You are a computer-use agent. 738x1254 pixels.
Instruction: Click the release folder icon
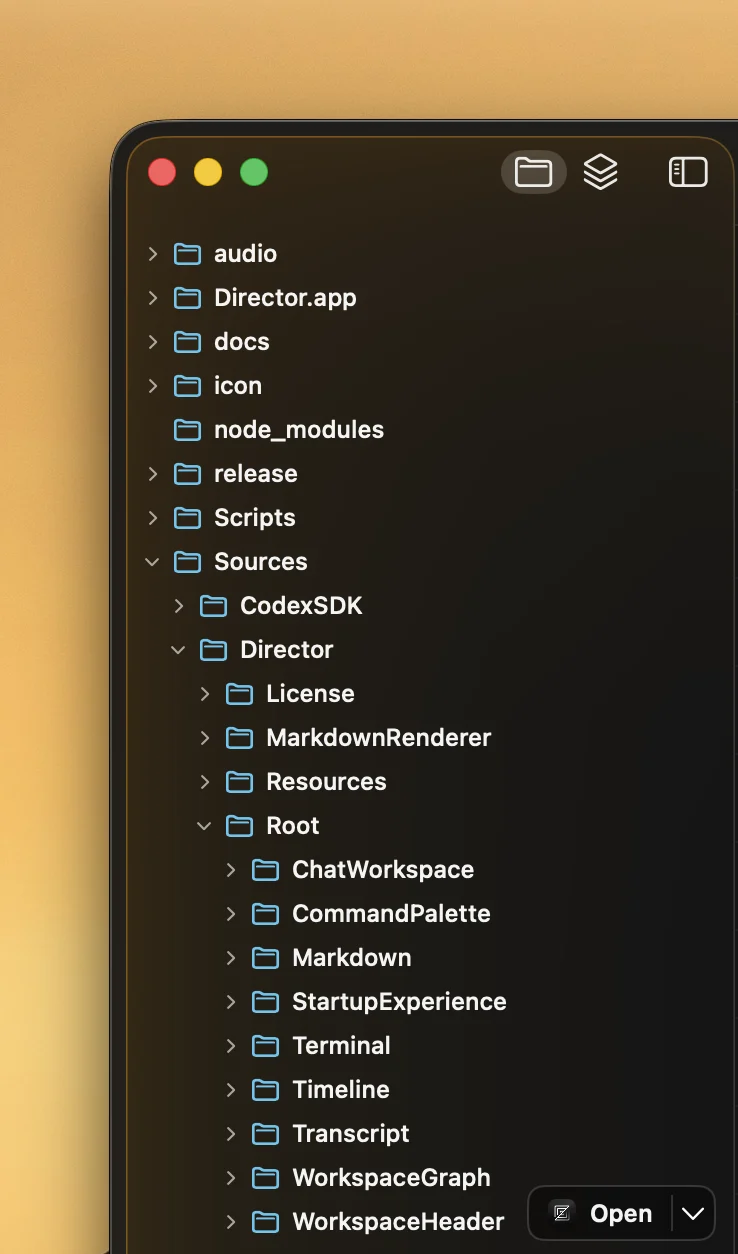tap(187, 474)
